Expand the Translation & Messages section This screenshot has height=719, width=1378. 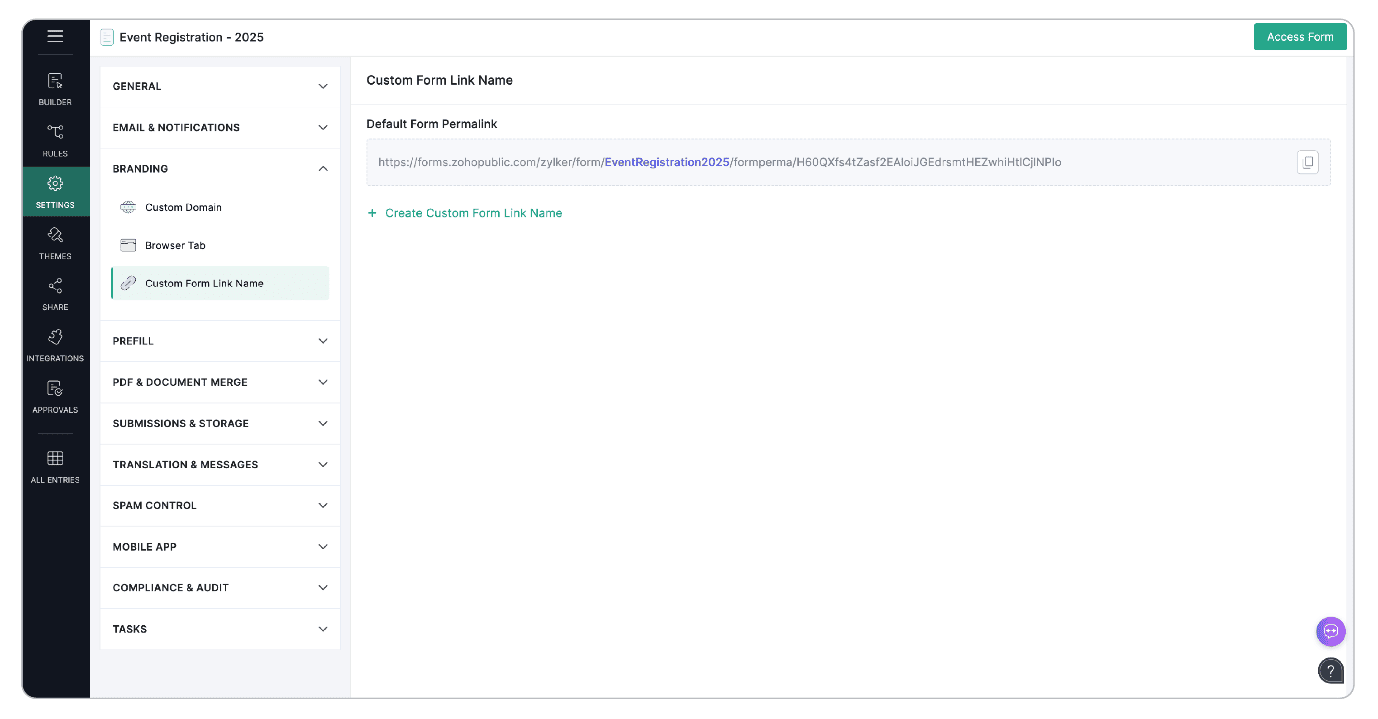(x=220, y=464)
